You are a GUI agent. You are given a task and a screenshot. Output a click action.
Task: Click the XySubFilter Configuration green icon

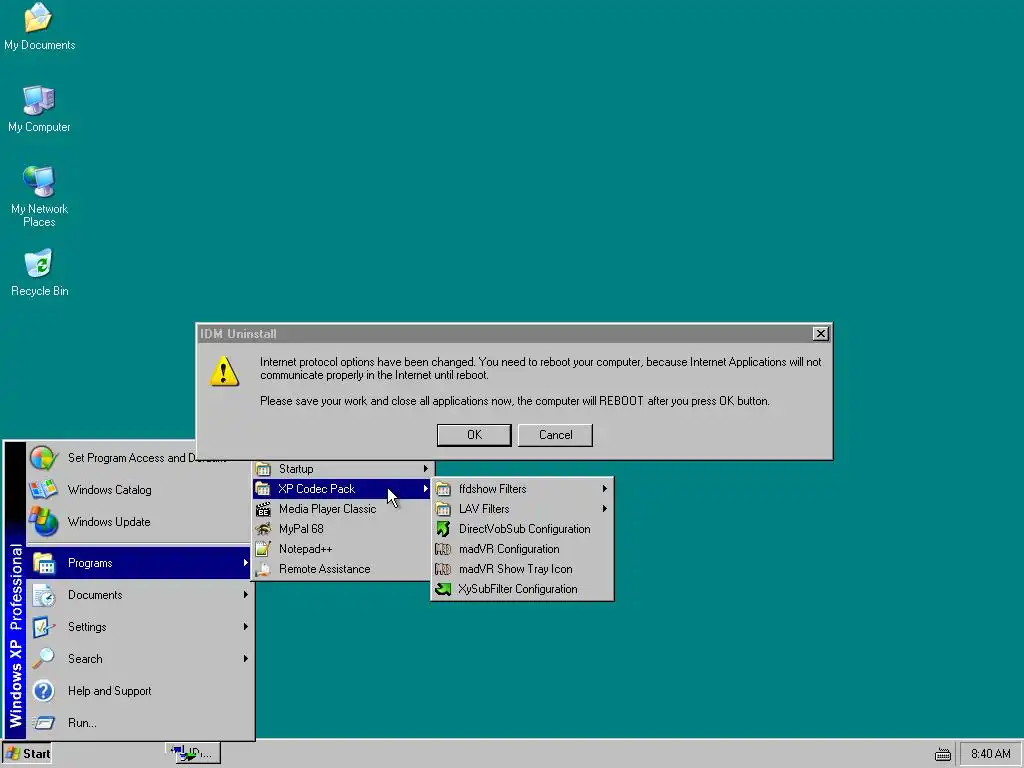443,589
